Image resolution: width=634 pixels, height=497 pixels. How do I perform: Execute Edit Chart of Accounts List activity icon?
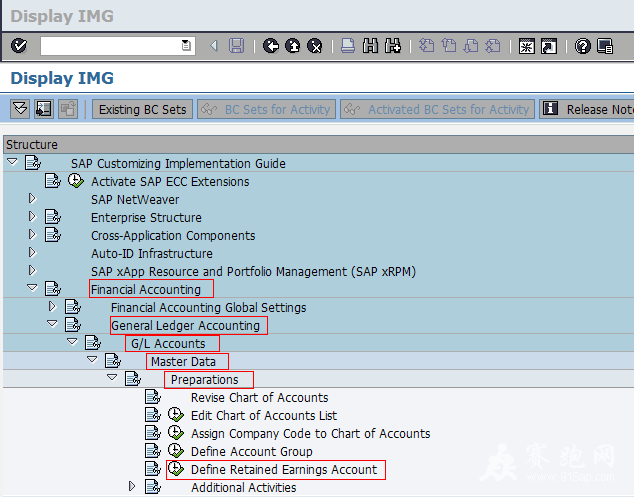176,415
